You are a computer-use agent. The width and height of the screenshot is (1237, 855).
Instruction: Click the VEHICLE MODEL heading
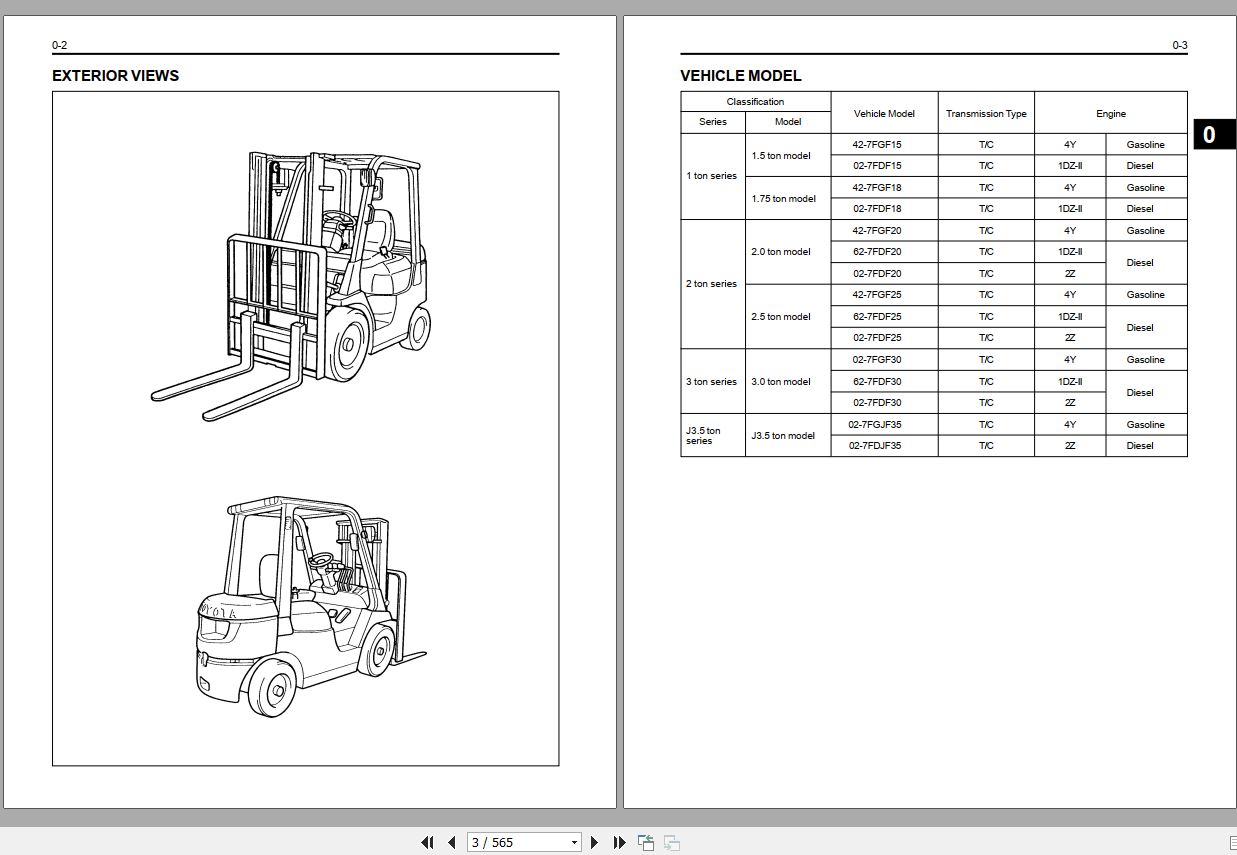[x=740, y=76]
